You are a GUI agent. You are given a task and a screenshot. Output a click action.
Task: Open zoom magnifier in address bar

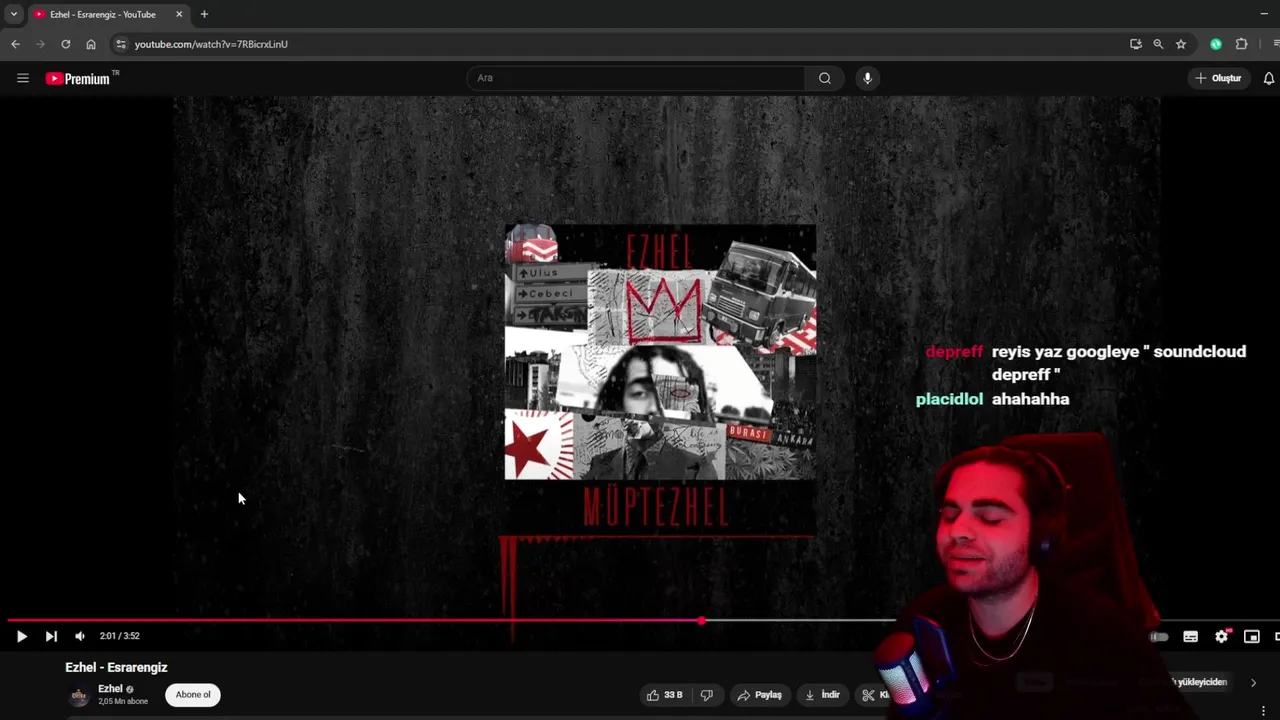click(1158, 44)
